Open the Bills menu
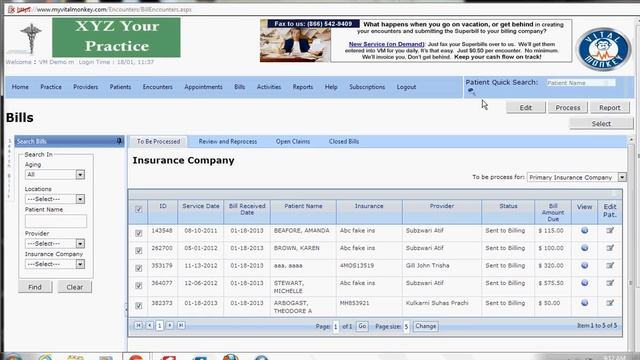The width and height of the screenshot is (640, 360). pyautogui.click(x=240, y=87)
